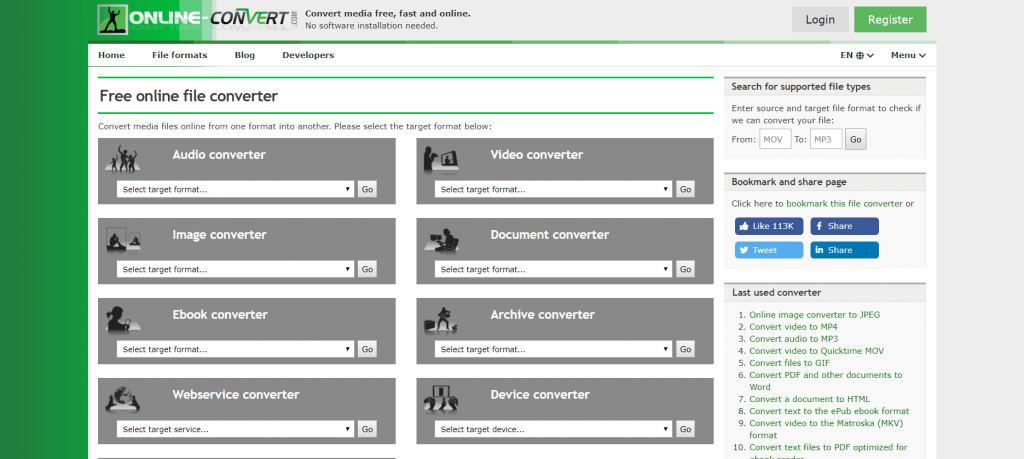
Task: Click the Device converter icon
Action: tap(441, 397)
